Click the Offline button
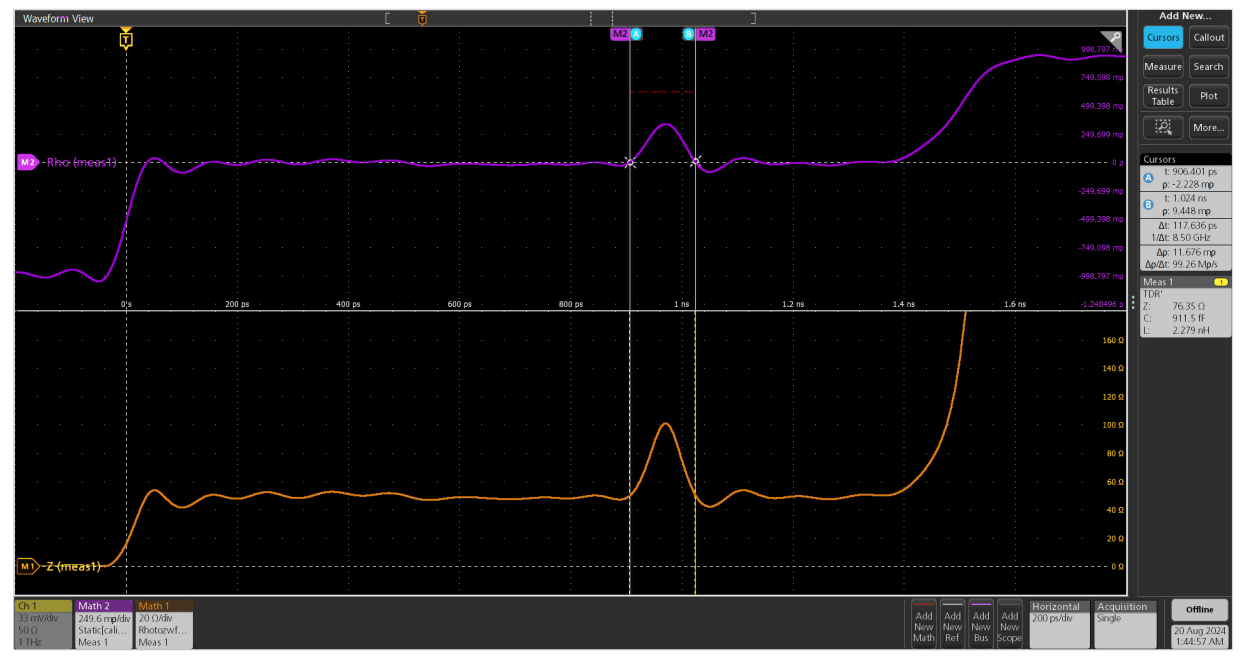This screenshot has height=658, width=1247. pyautogui.click(x=1200, y=609)
